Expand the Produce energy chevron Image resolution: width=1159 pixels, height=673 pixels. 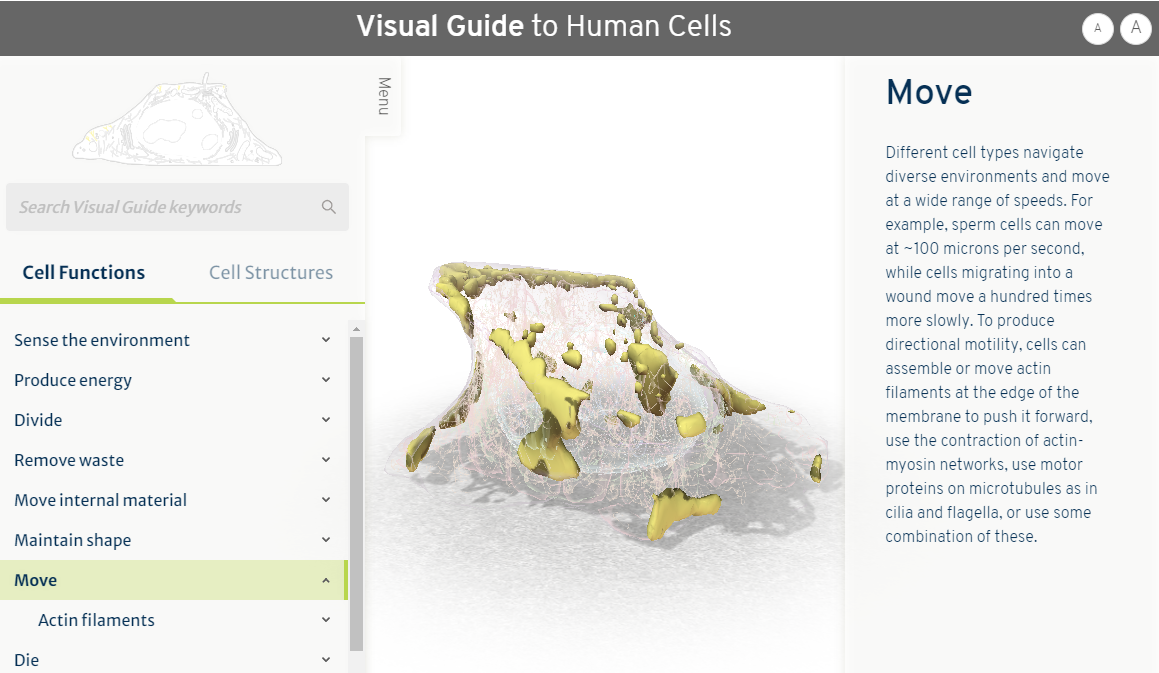(326, 380)
